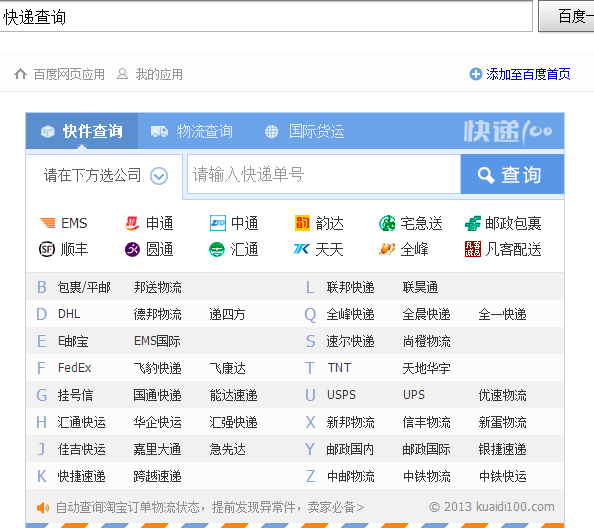The width and height of the screenshot is (594, 528).
Task: Select 递四方 courier
Action: click(x=227, y=314)
